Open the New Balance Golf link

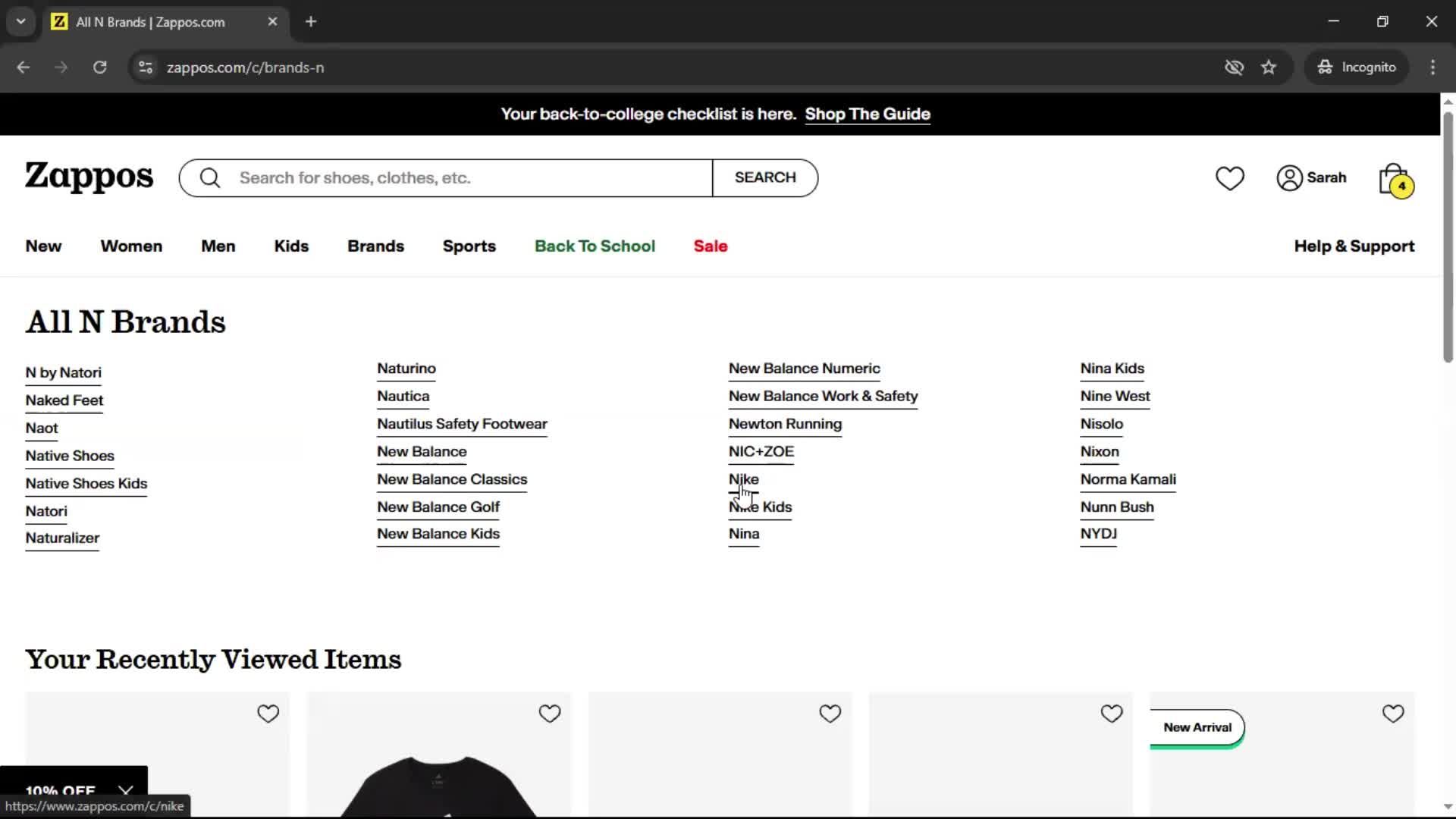438,507
